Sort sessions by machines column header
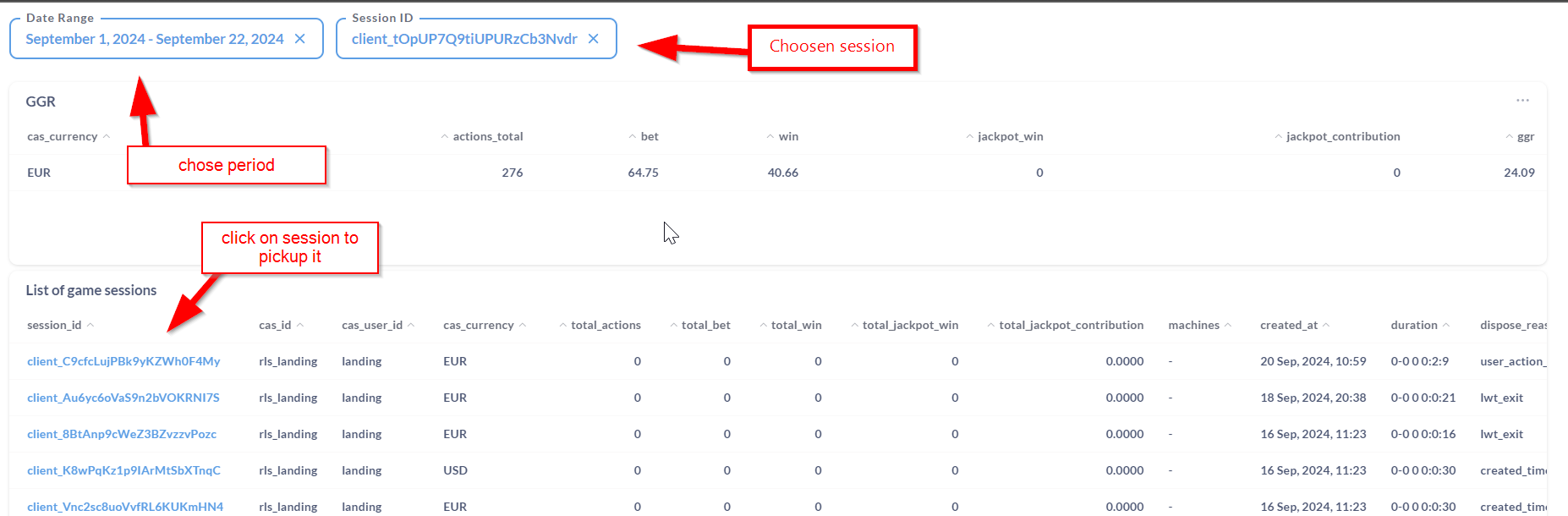Viewport: 1568px width, 516px height. pyautogui.click(x=1193, y=325)
